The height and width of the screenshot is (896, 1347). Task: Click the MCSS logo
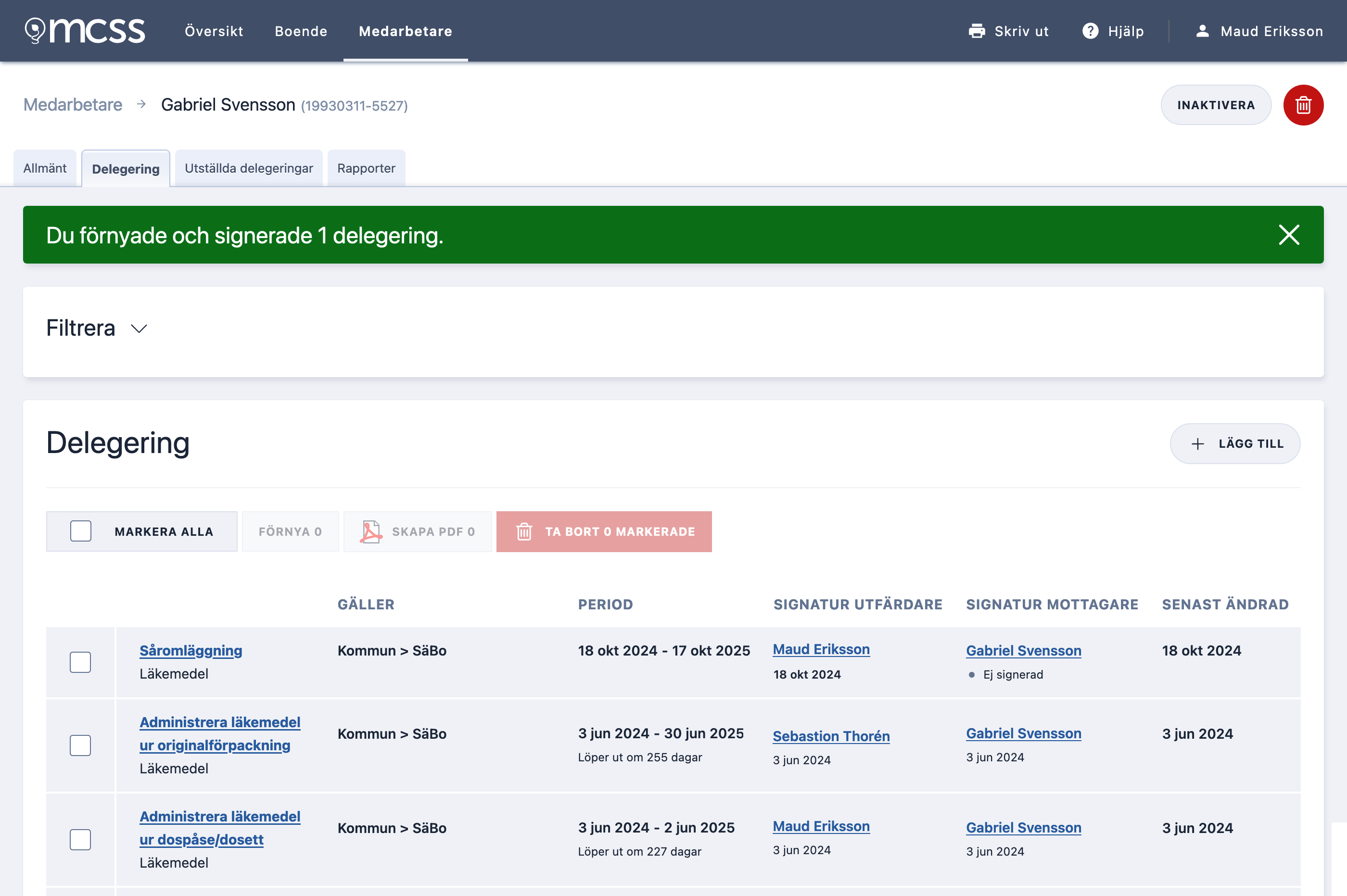(85, 31)
